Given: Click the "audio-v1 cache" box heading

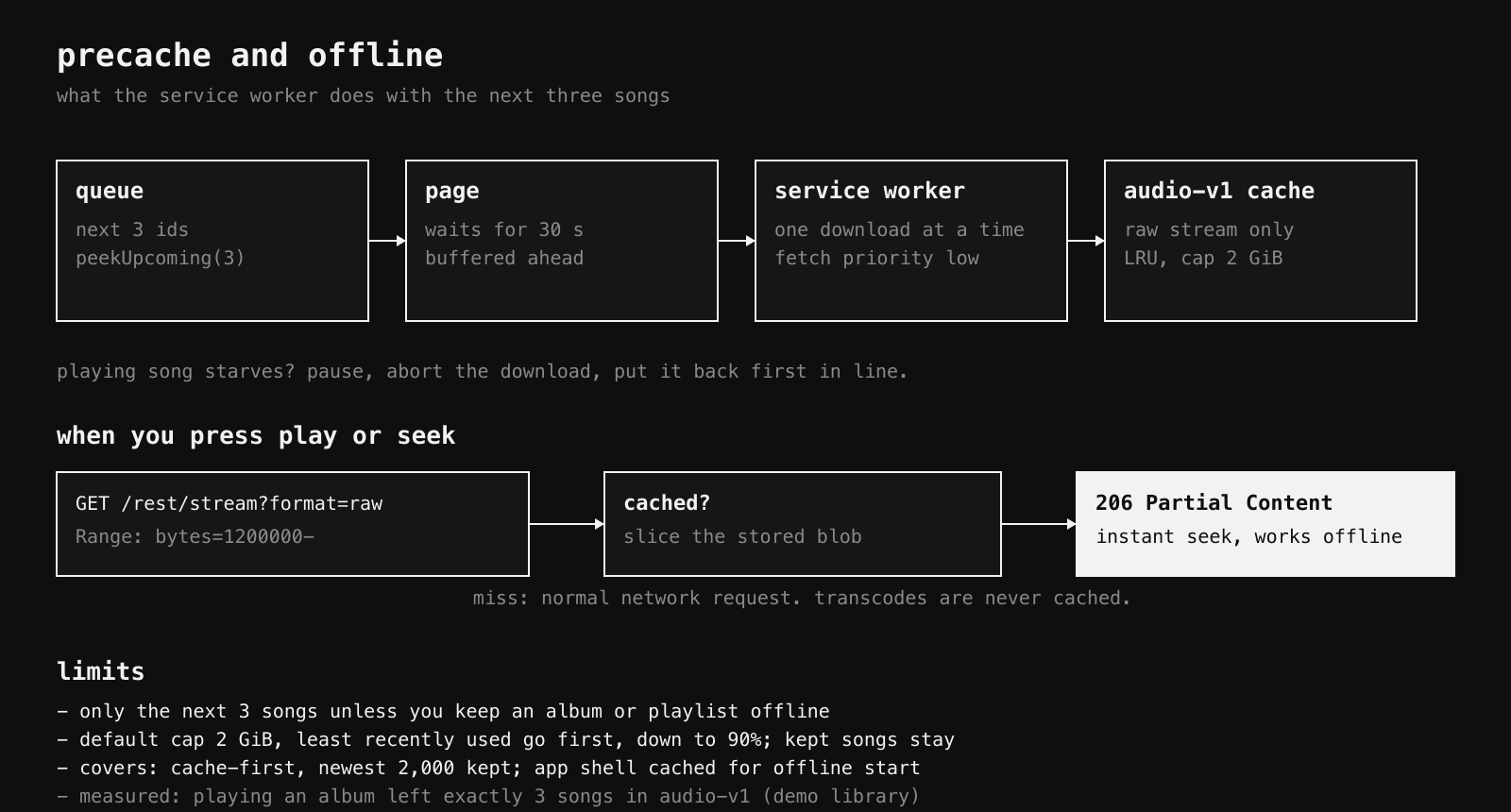Looking at the screenshot, I should click(x=1219, y=191).
